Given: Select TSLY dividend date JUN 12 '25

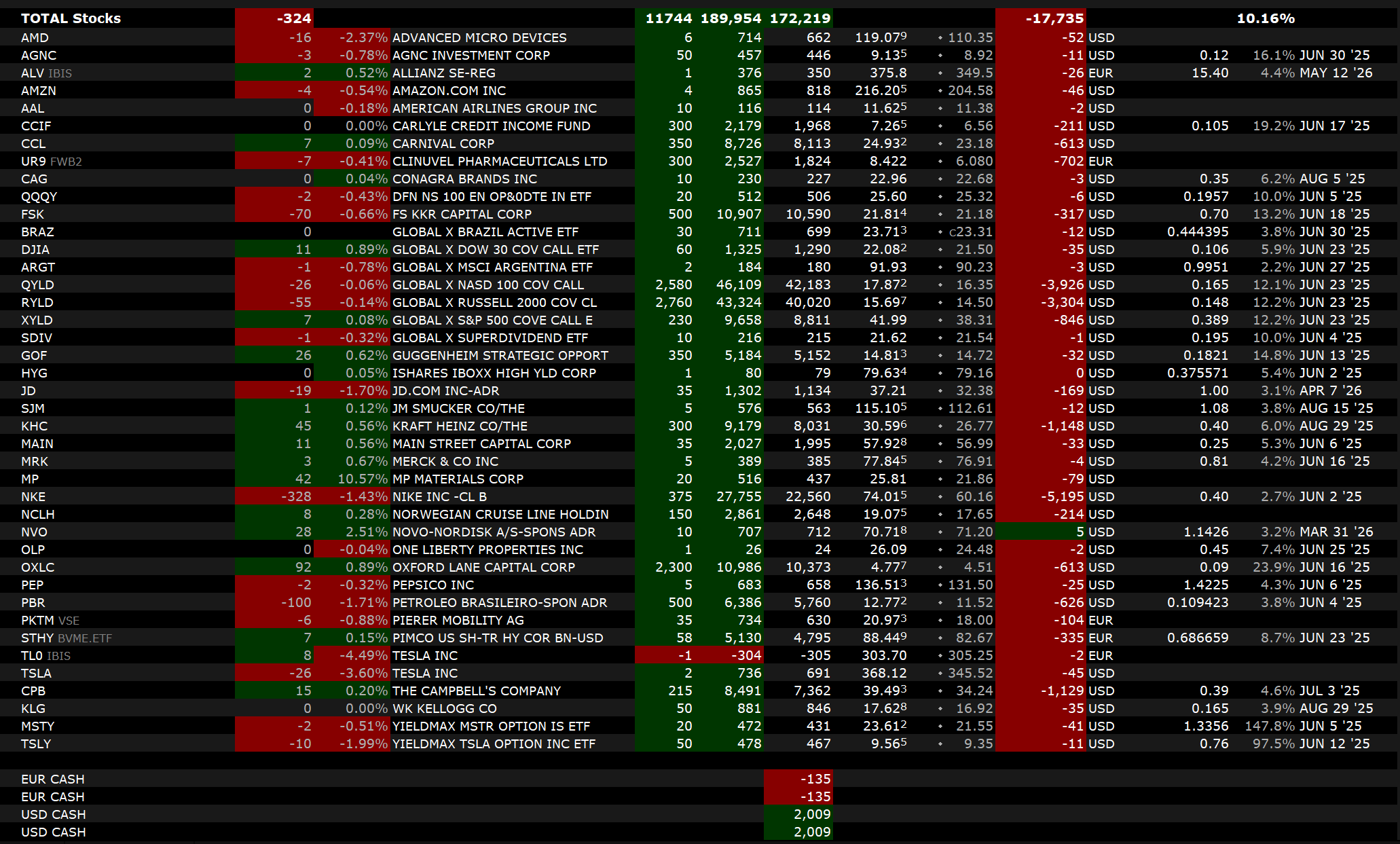Looking at the screenshot, I should (x=1335, y=744).
